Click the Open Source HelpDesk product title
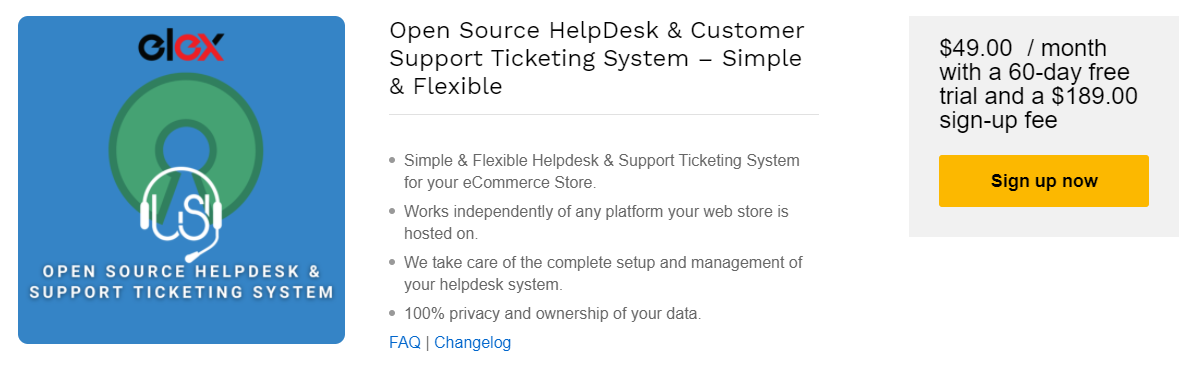Viewport: 1198px width, 366px height. click(596, 58)
